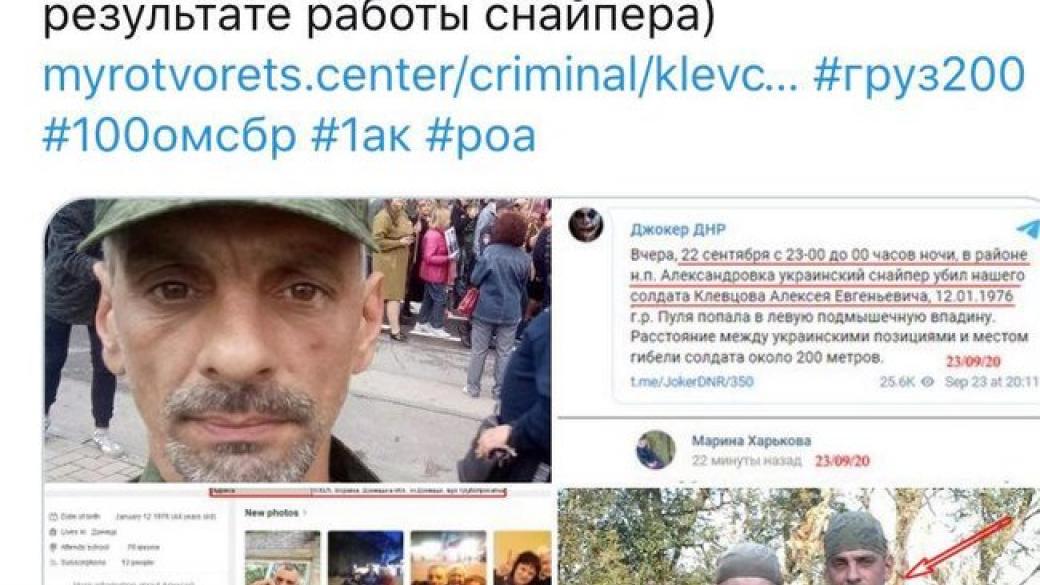The width and height of the screenshot is (1040, 585).
Task: Open Марина Харькова's profile name
Action: [x=751, y=440]
